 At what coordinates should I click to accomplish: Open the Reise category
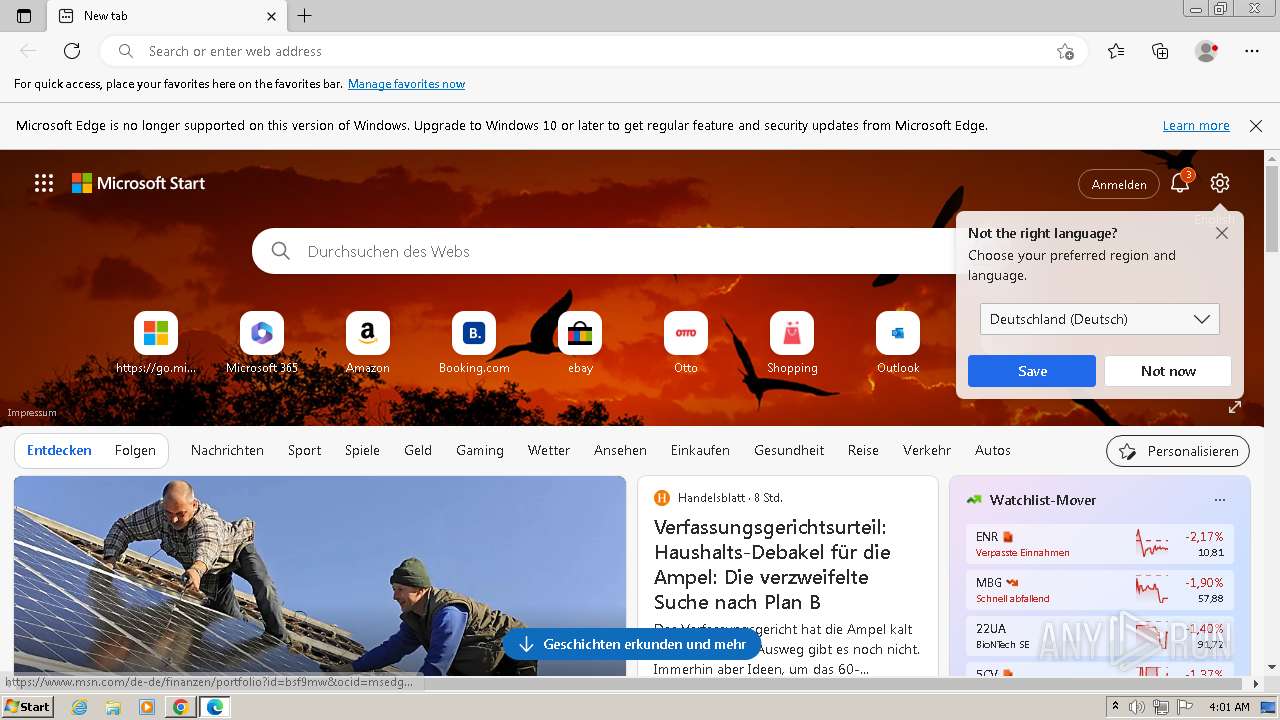coord(863,450)
